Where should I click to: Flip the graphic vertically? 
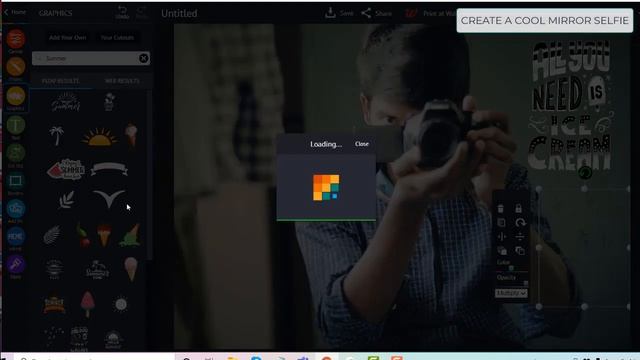(x=520, y=236)
